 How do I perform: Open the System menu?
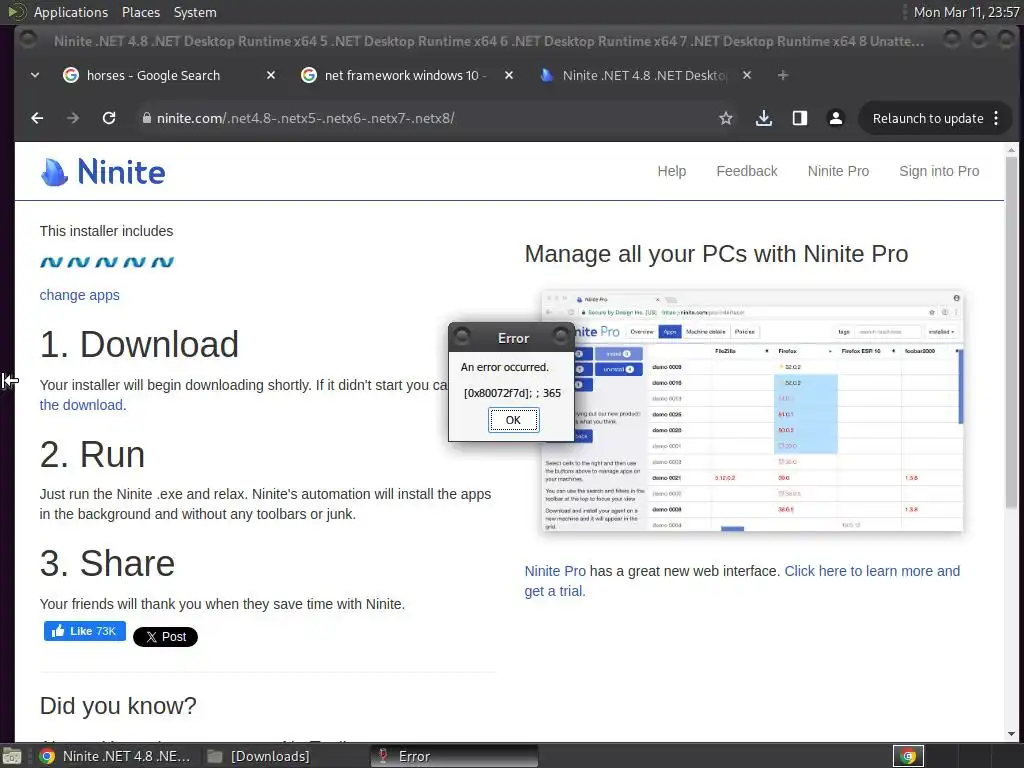(x=195, y=12)
